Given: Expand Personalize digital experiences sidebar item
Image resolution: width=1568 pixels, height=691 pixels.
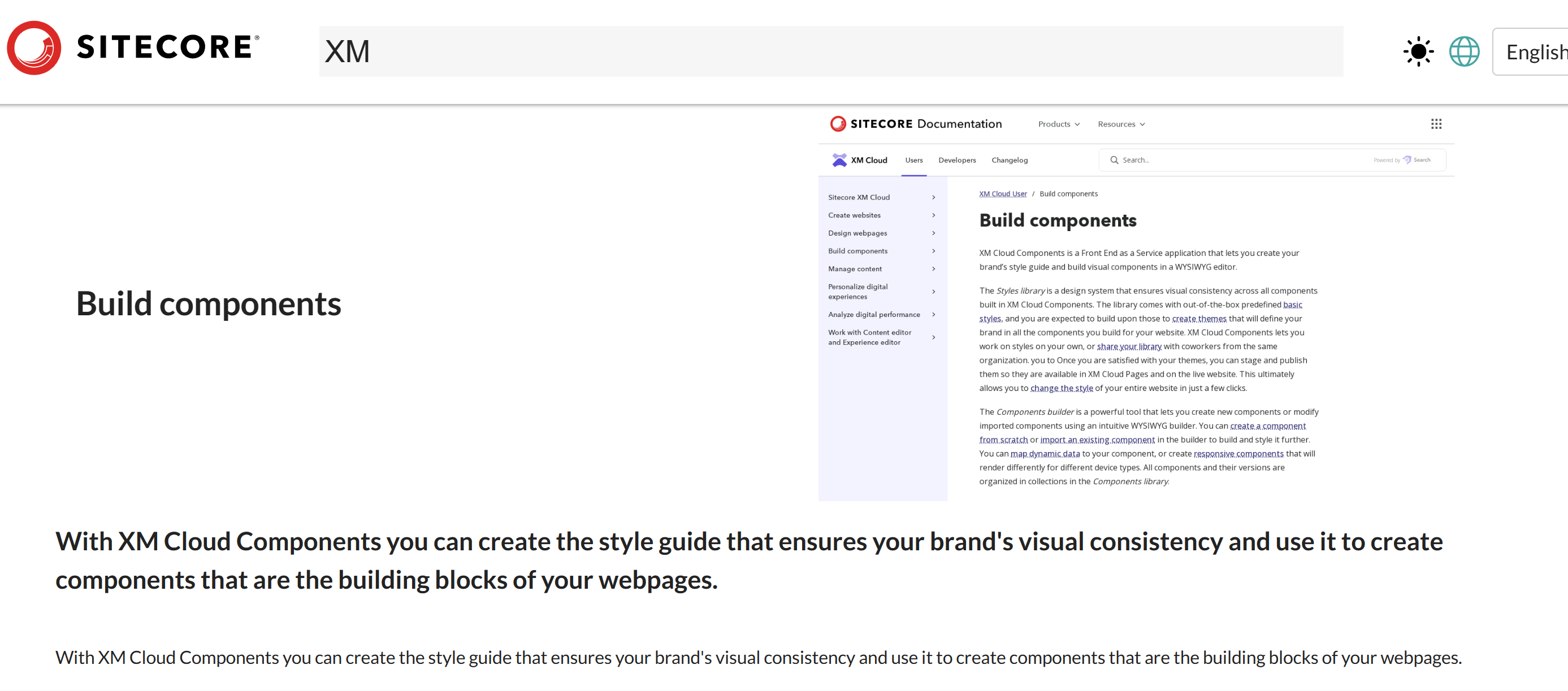Looking at the screenshot, I should (x=881, y=292).
